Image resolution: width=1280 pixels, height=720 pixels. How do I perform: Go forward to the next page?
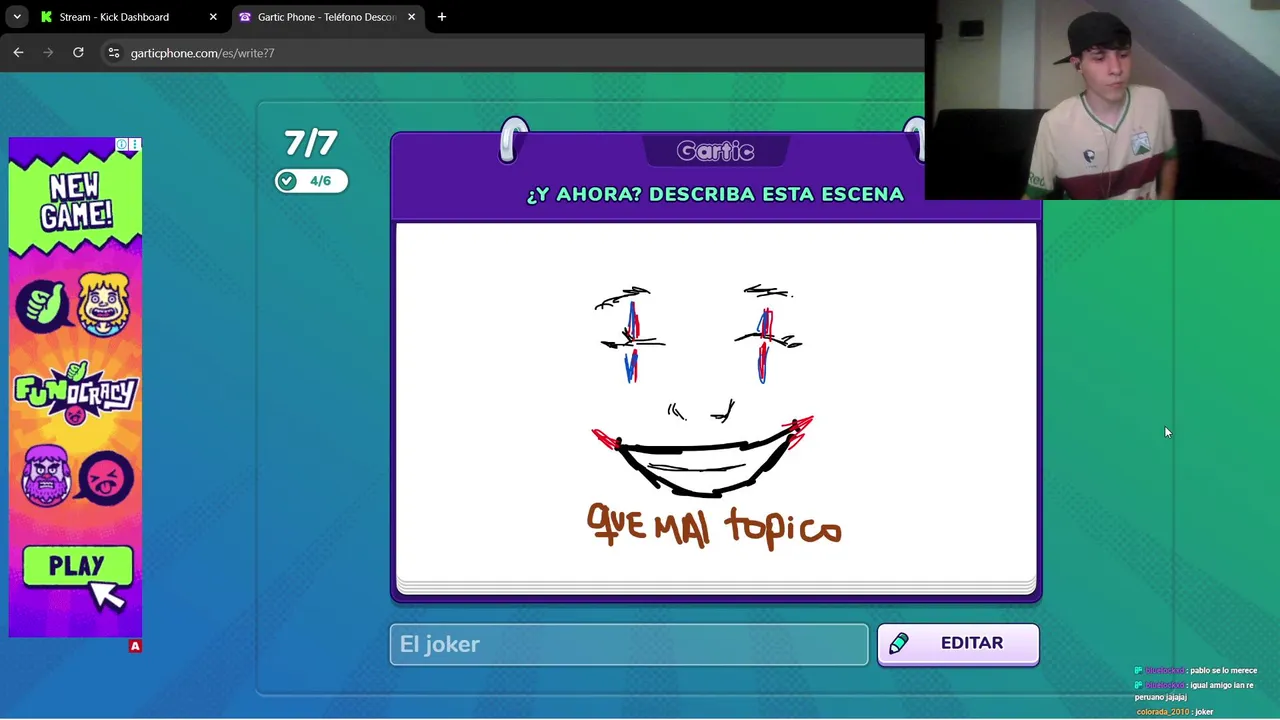pos(48,52)
